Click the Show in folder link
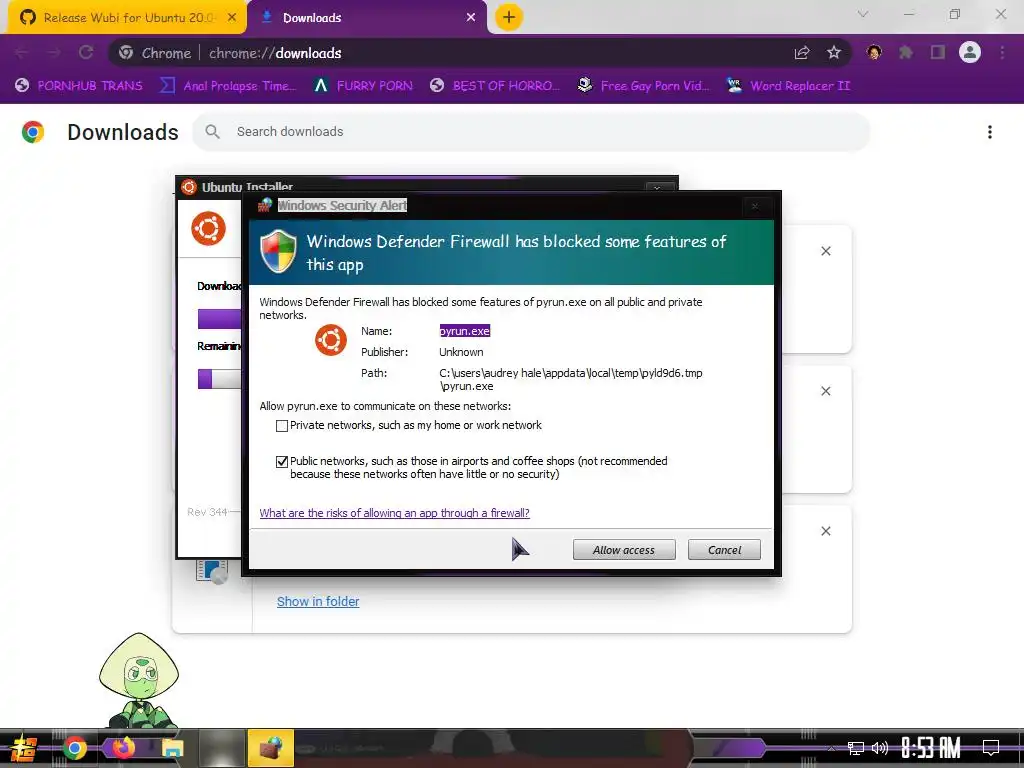The image size is (1024, 768). click(x=318, y=601)
